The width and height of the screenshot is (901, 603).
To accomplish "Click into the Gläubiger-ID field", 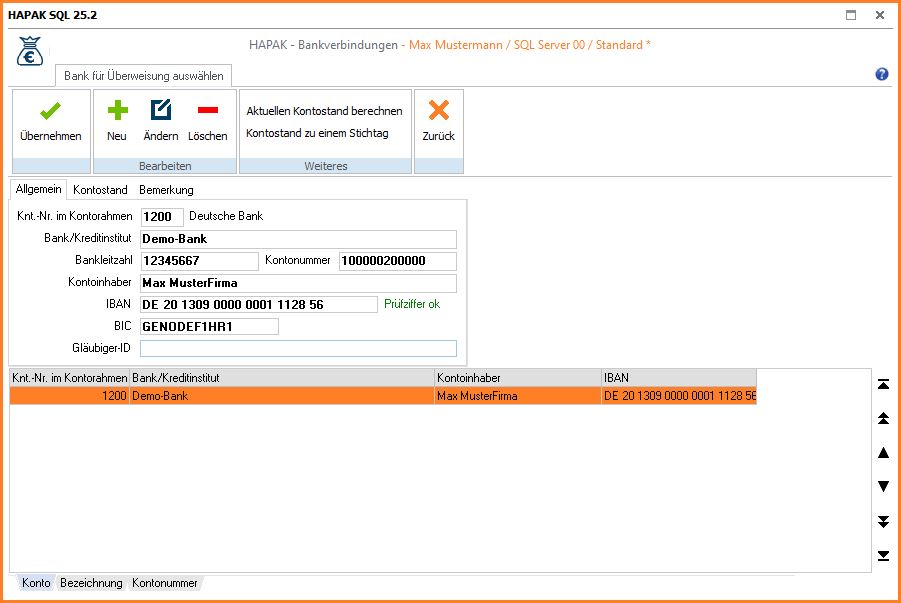I will click(298, 349).
